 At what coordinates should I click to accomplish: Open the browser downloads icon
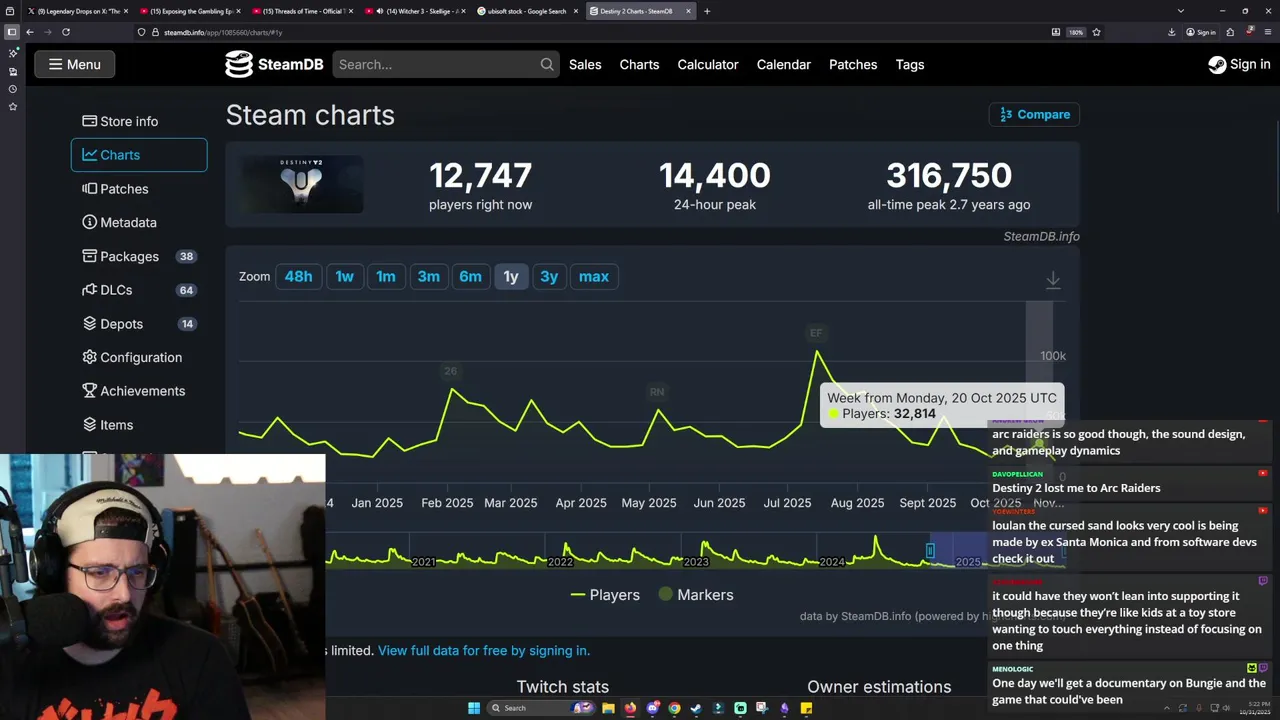pyautogui.click(x=1171, y=32)
